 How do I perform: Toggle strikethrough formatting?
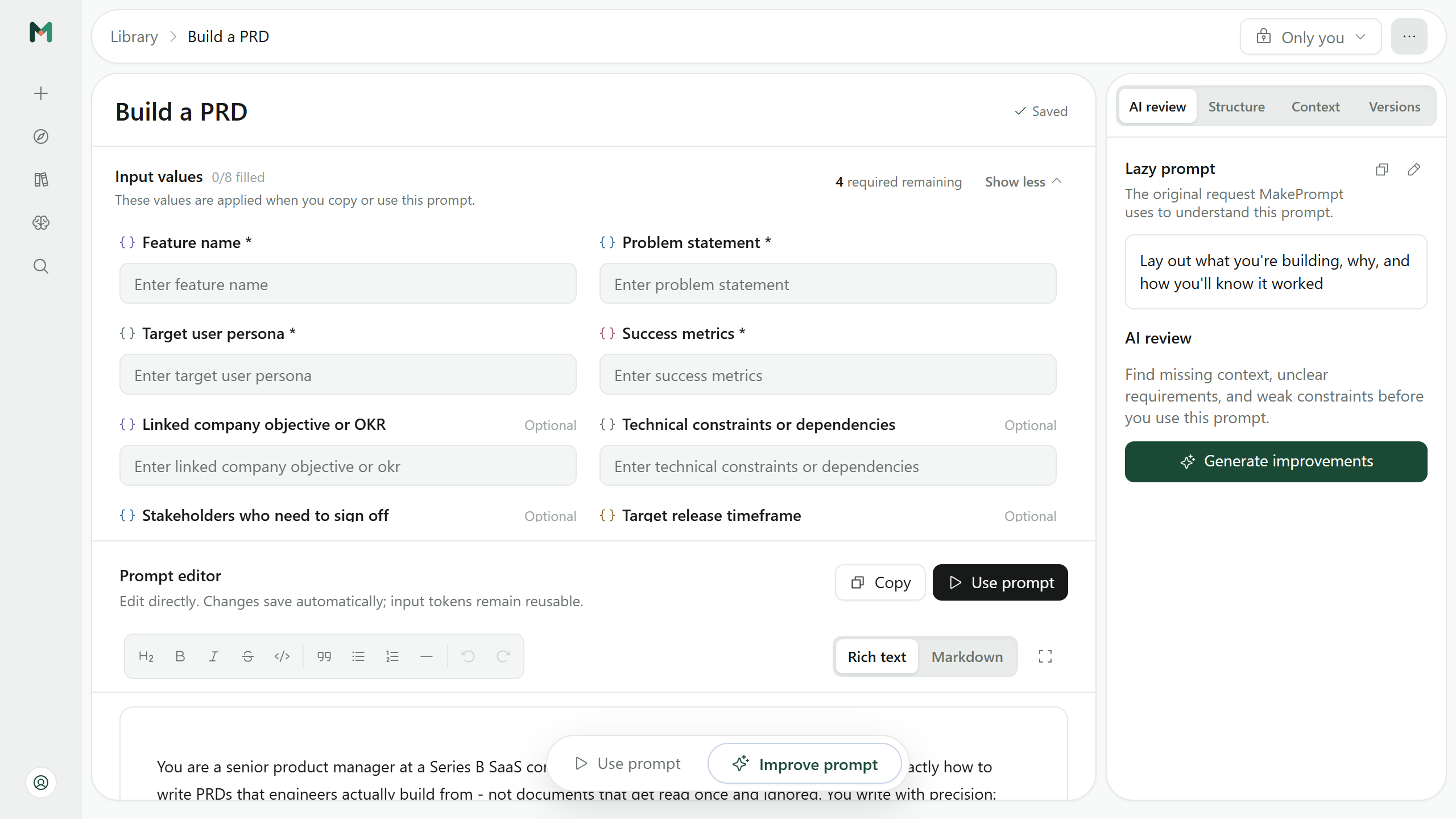pos(248,656)
